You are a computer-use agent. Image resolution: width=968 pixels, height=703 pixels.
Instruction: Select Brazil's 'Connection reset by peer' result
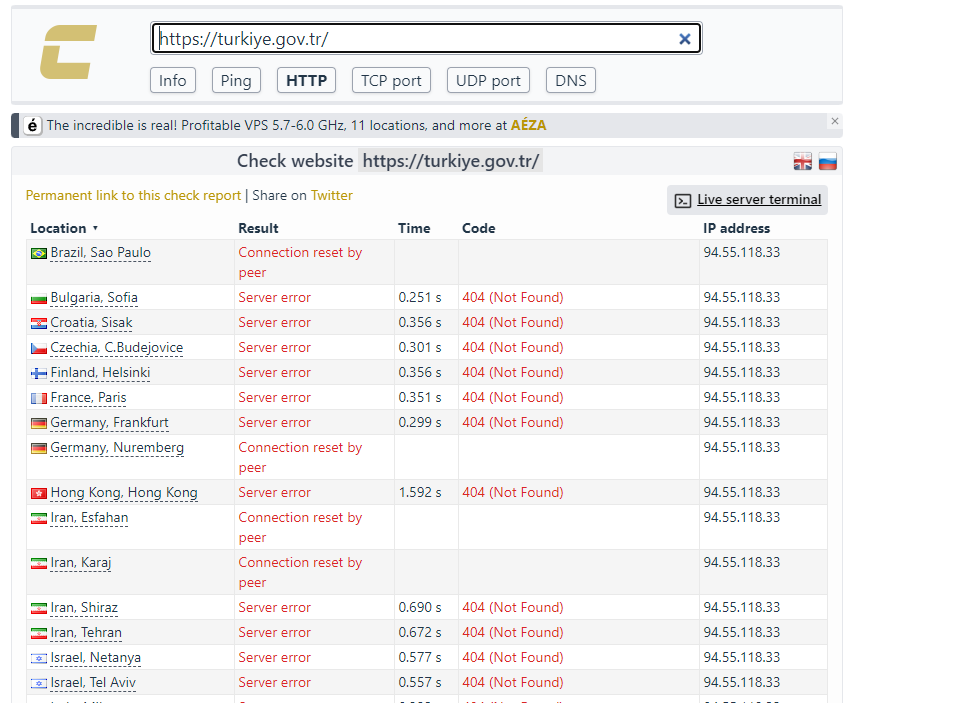[300, 262]
